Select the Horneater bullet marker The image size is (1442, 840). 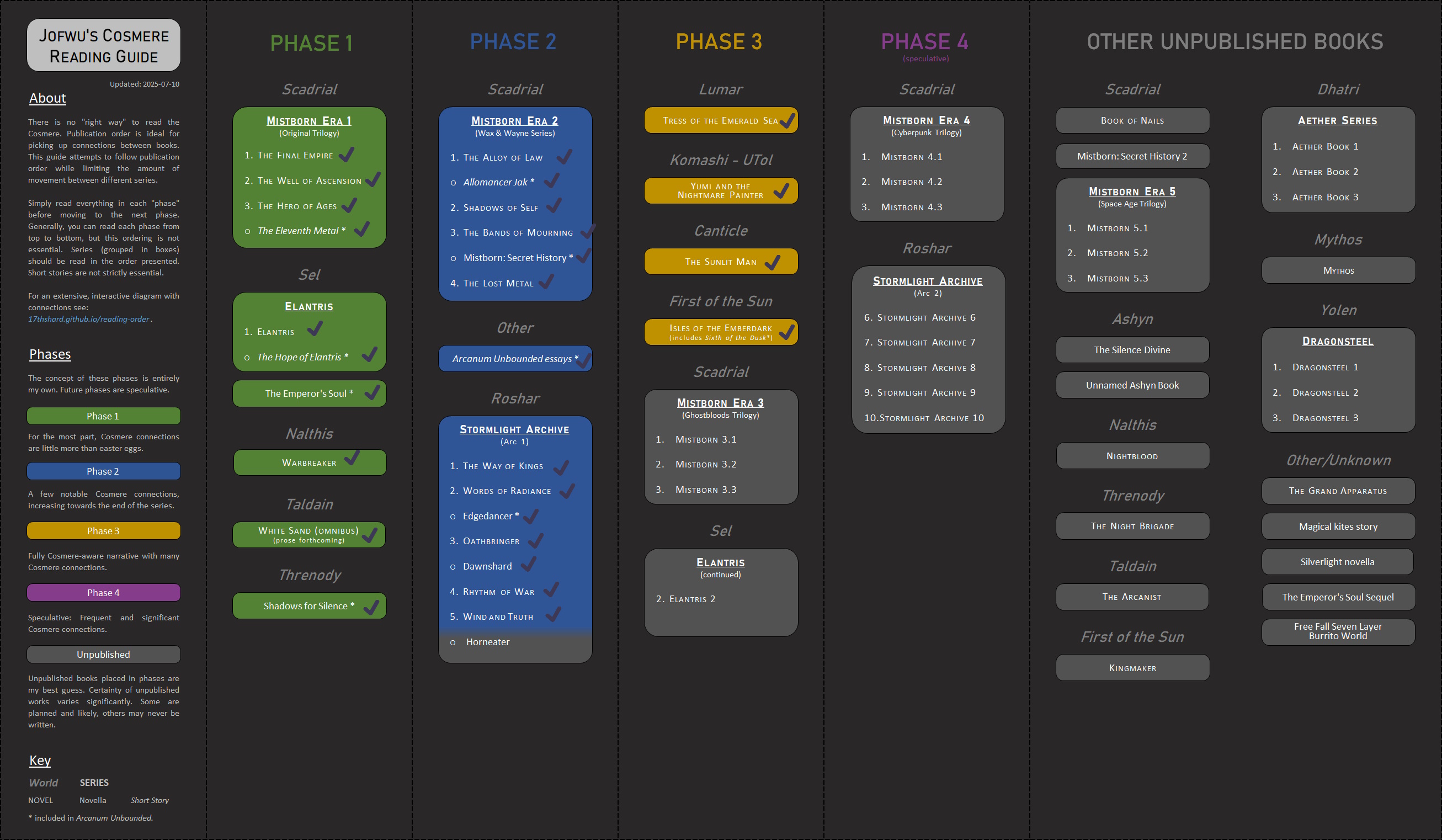[x=453, y=642]
